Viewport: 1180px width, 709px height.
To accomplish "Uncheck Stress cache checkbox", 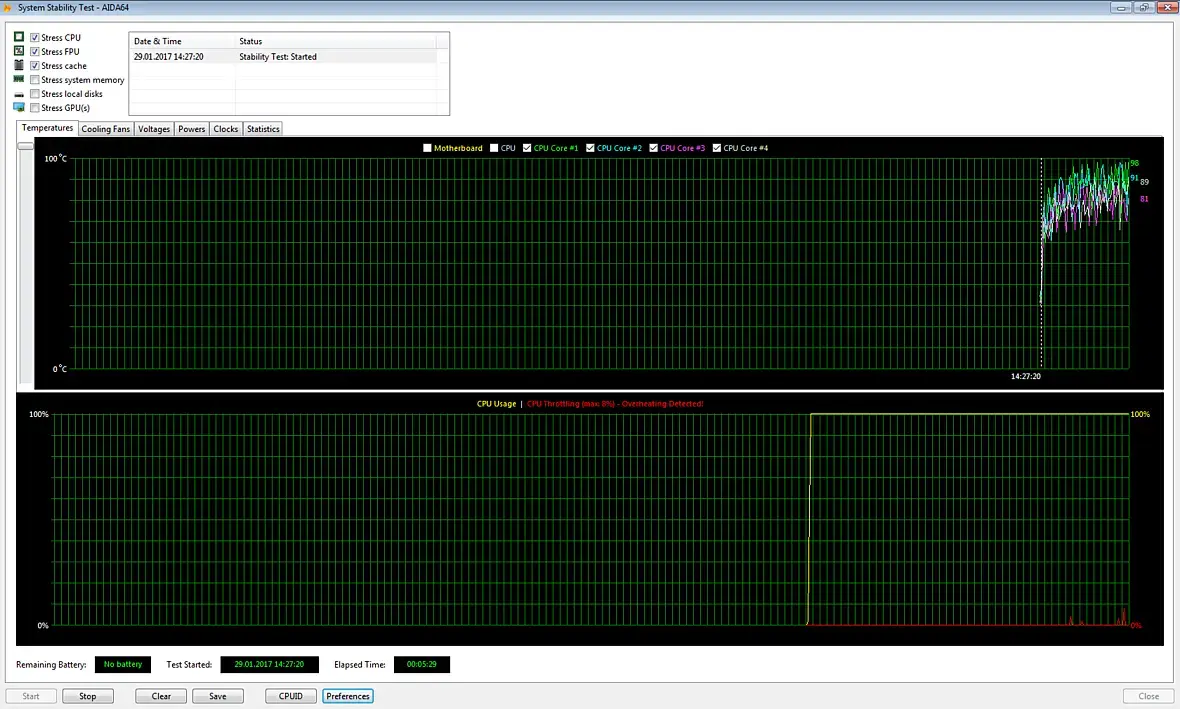I will (x=35, y=65).
